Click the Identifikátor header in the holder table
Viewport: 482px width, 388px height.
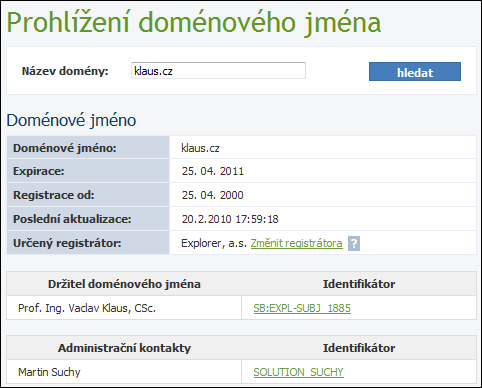tap(359, 284)
